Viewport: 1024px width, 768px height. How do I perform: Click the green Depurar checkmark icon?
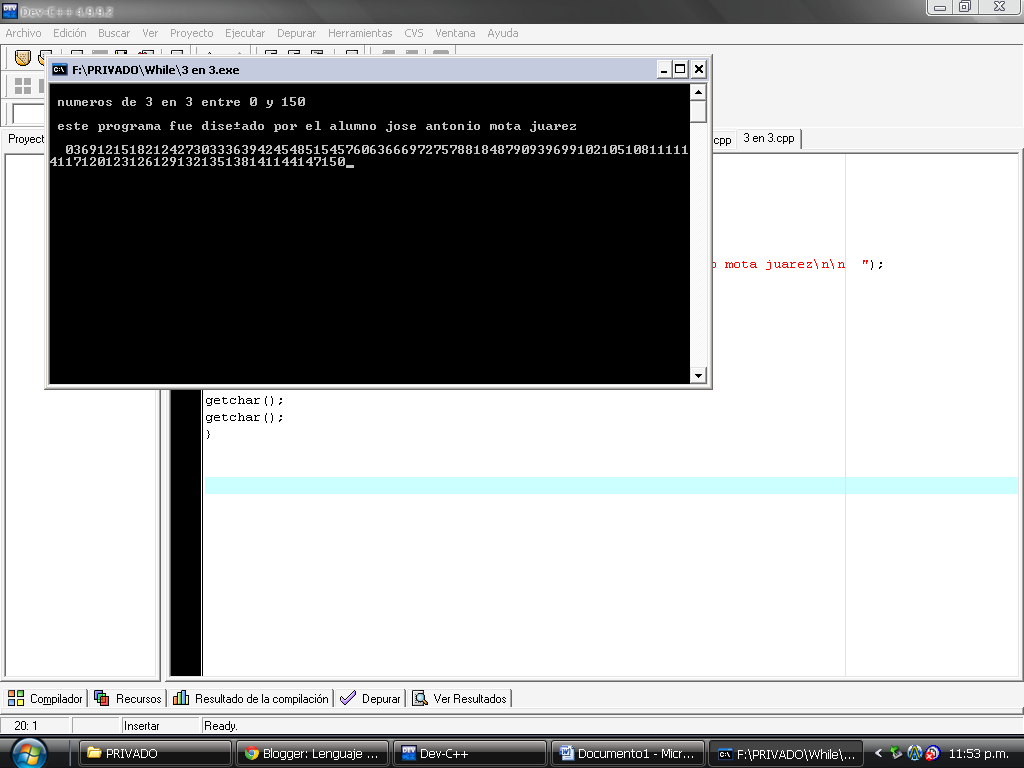coord(350,697)
